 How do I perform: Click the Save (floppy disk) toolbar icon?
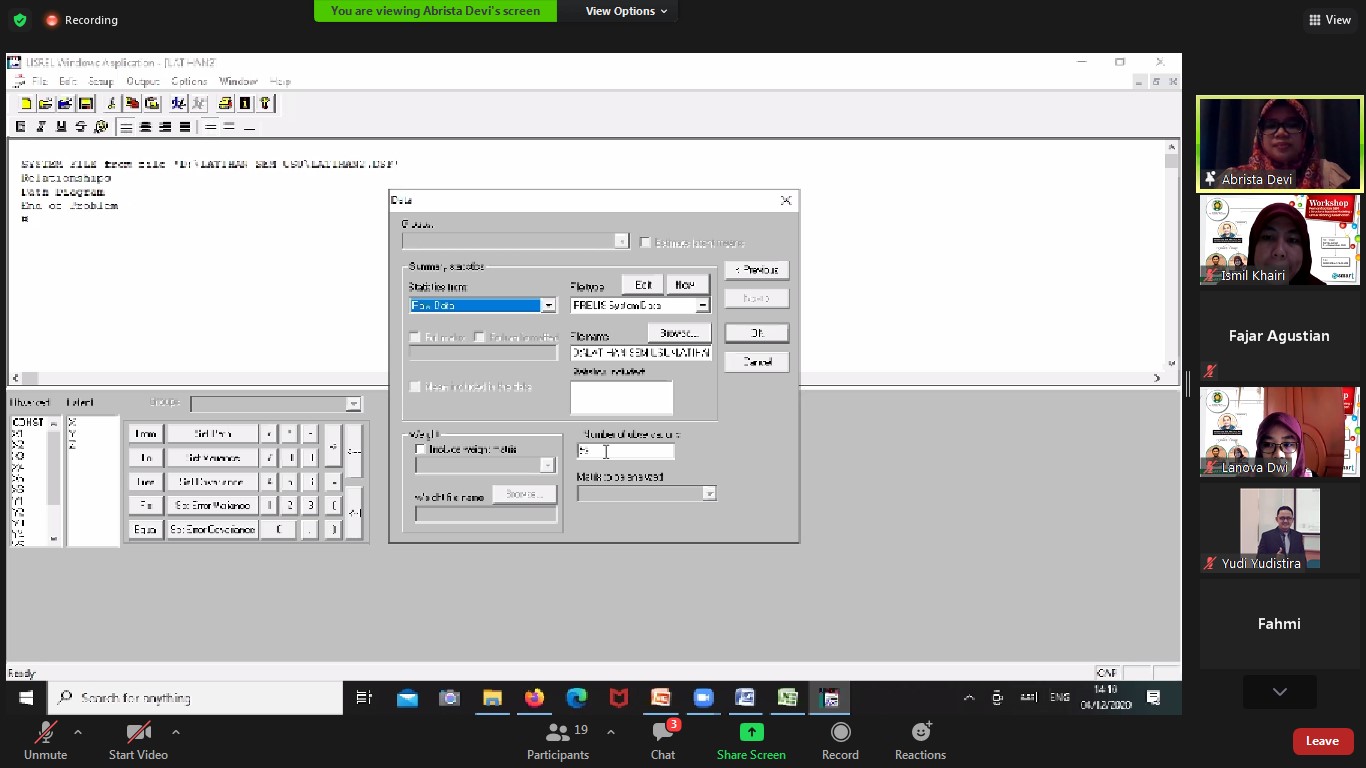pos(85,103)
